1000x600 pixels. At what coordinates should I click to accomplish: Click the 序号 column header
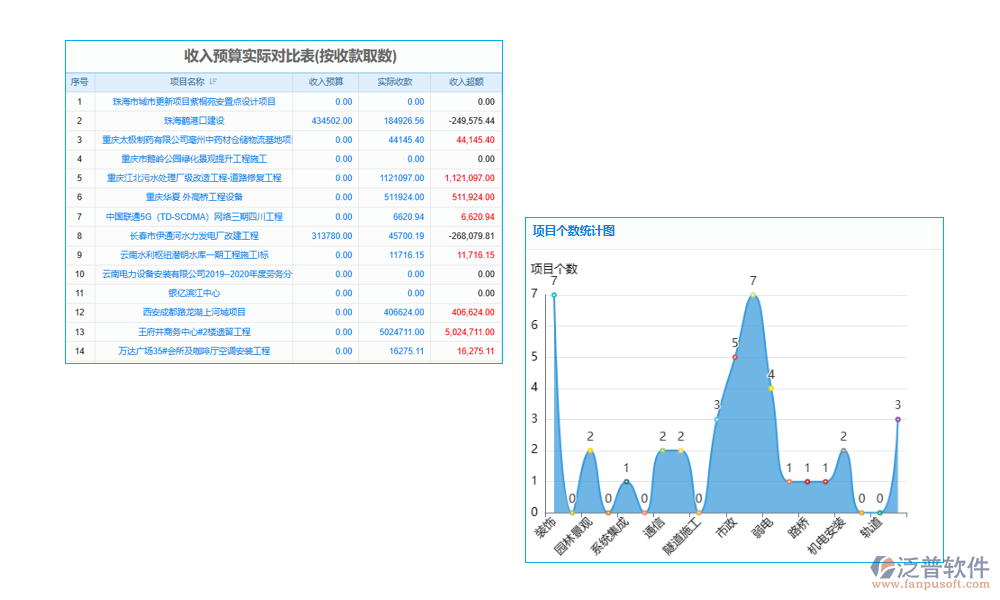coord(80,82)
